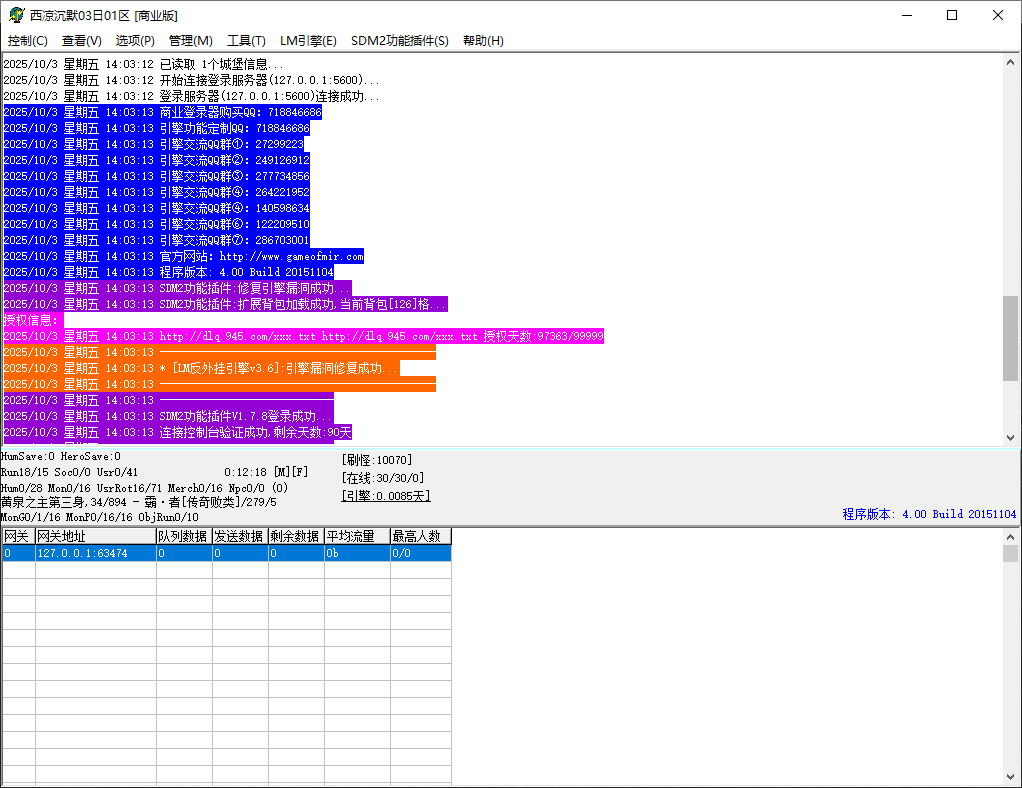Open the 帮助(H) menu
The width and height of the screenshot is (1022, 788).
tap(483, 41)
